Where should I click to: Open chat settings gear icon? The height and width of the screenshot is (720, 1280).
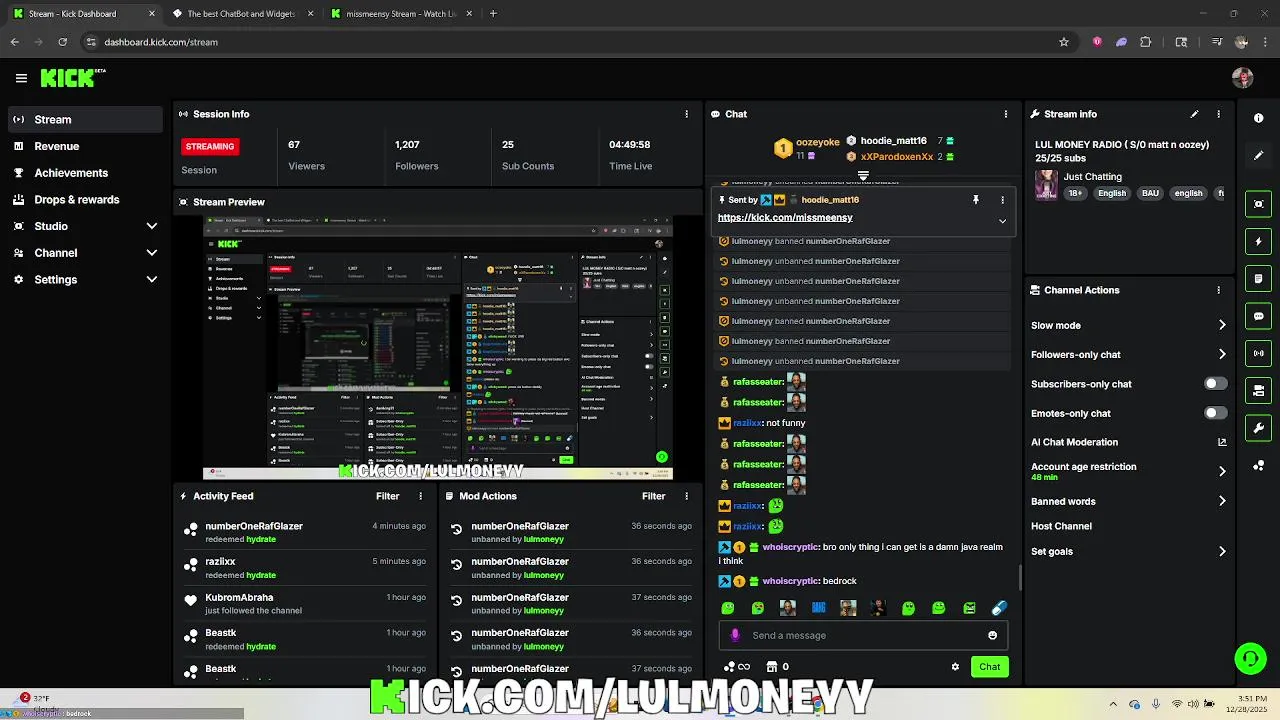tap(955, 667)
